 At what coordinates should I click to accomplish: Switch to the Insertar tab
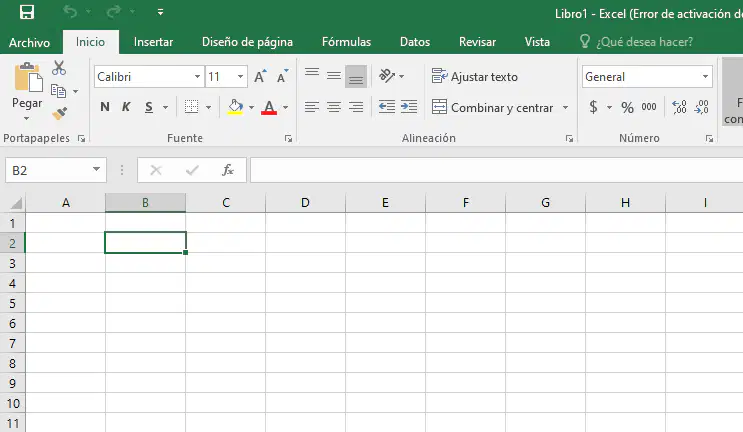154,42
